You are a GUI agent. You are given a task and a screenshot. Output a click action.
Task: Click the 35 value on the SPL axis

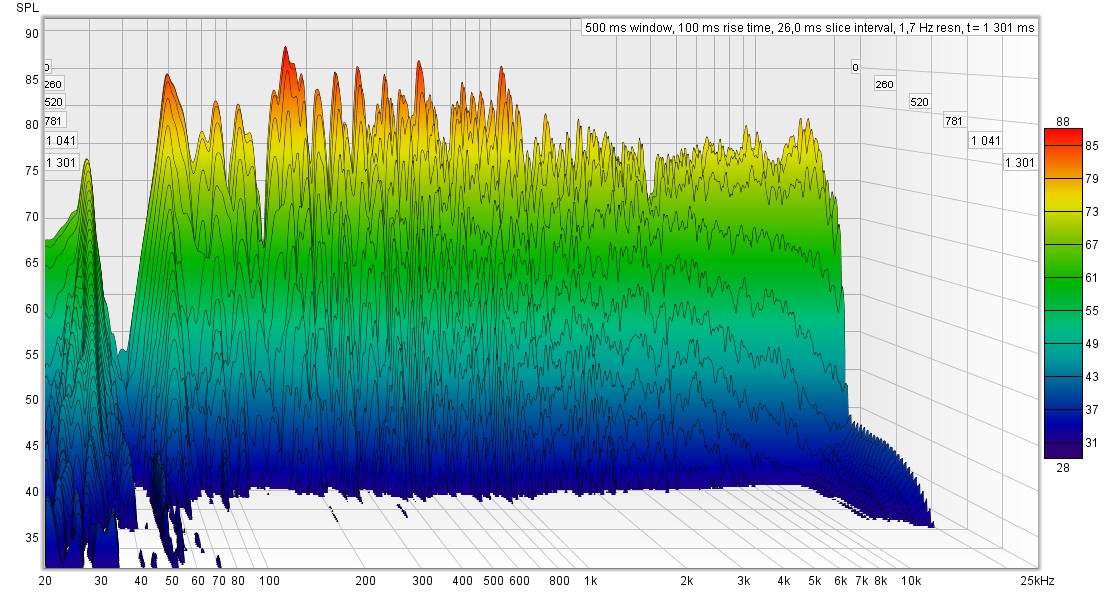(x=32, y=538)
